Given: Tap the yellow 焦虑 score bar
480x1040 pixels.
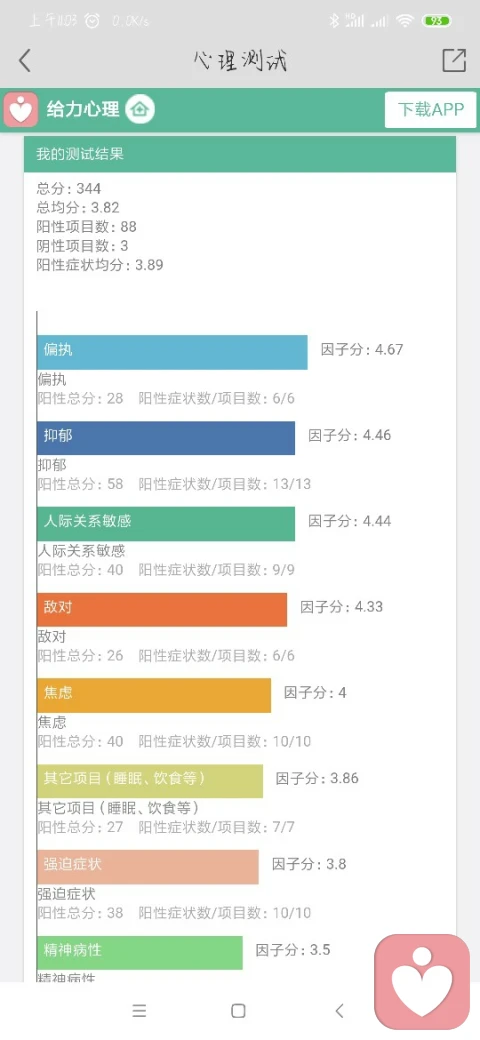Looking at the screenshot, I should [x=154, y=695].
